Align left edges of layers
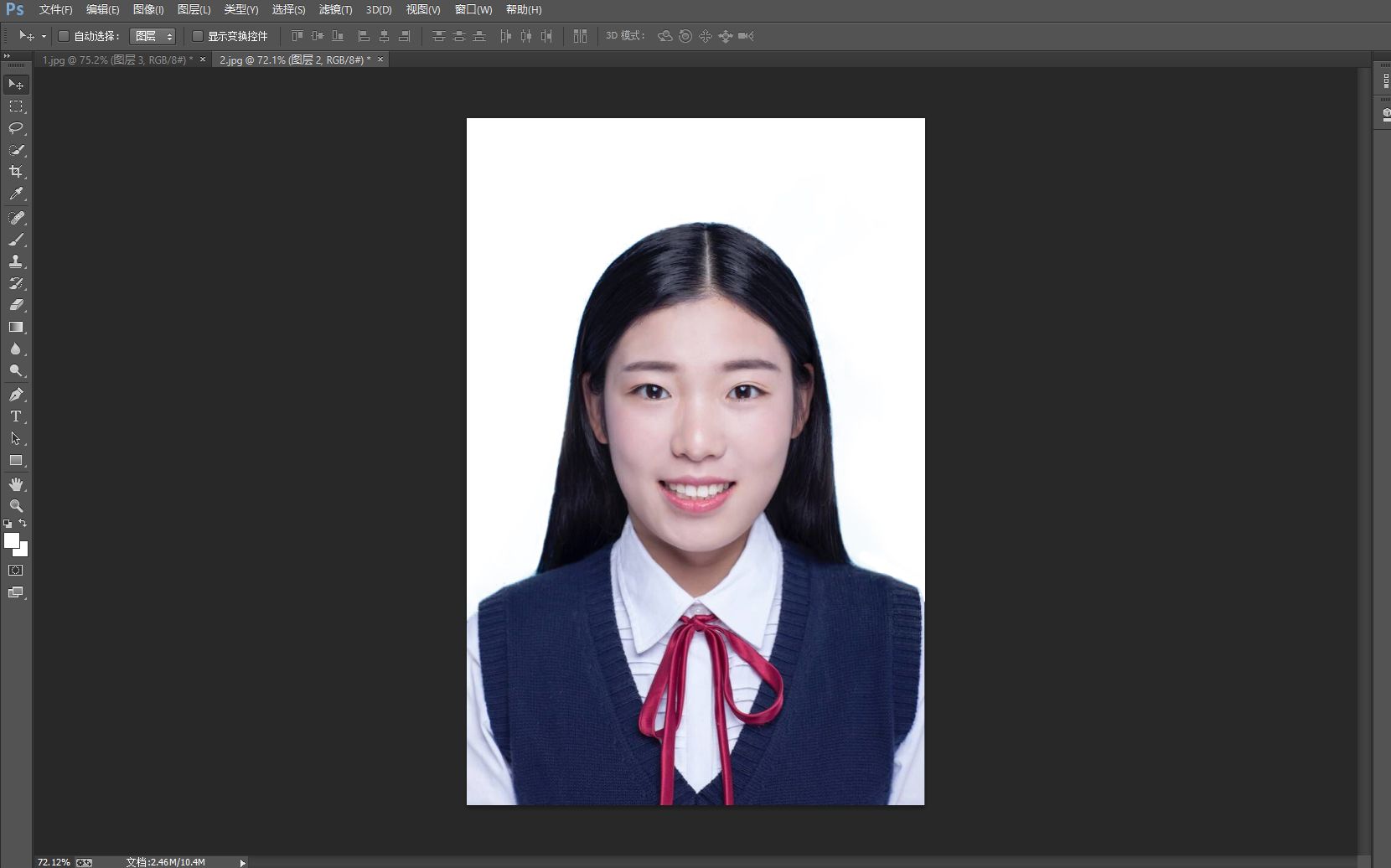This screenshot has width=1391, height=868. 364,36
